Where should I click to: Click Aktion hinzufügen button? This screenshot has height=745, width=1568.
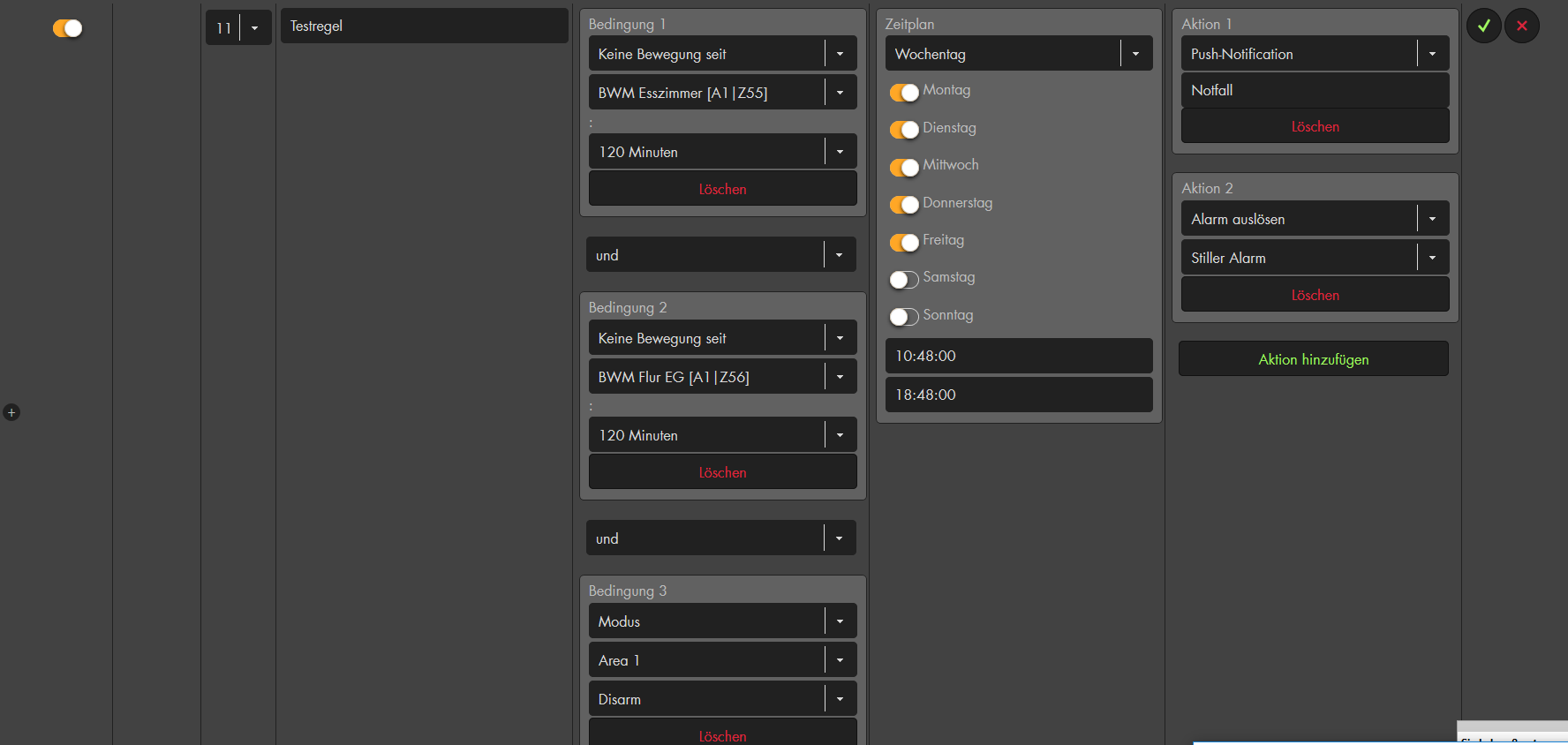(1313, 359)
